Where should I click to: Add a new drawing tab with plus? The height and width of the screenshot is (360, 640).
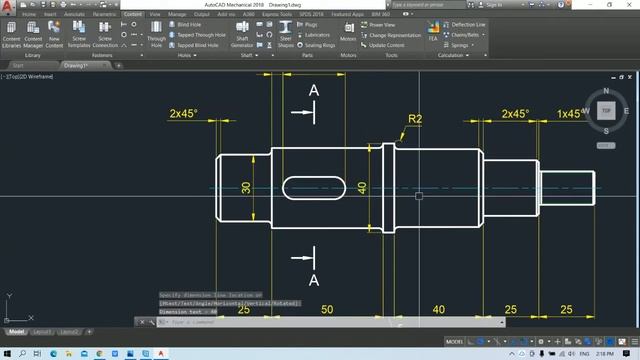pos(118,65)
